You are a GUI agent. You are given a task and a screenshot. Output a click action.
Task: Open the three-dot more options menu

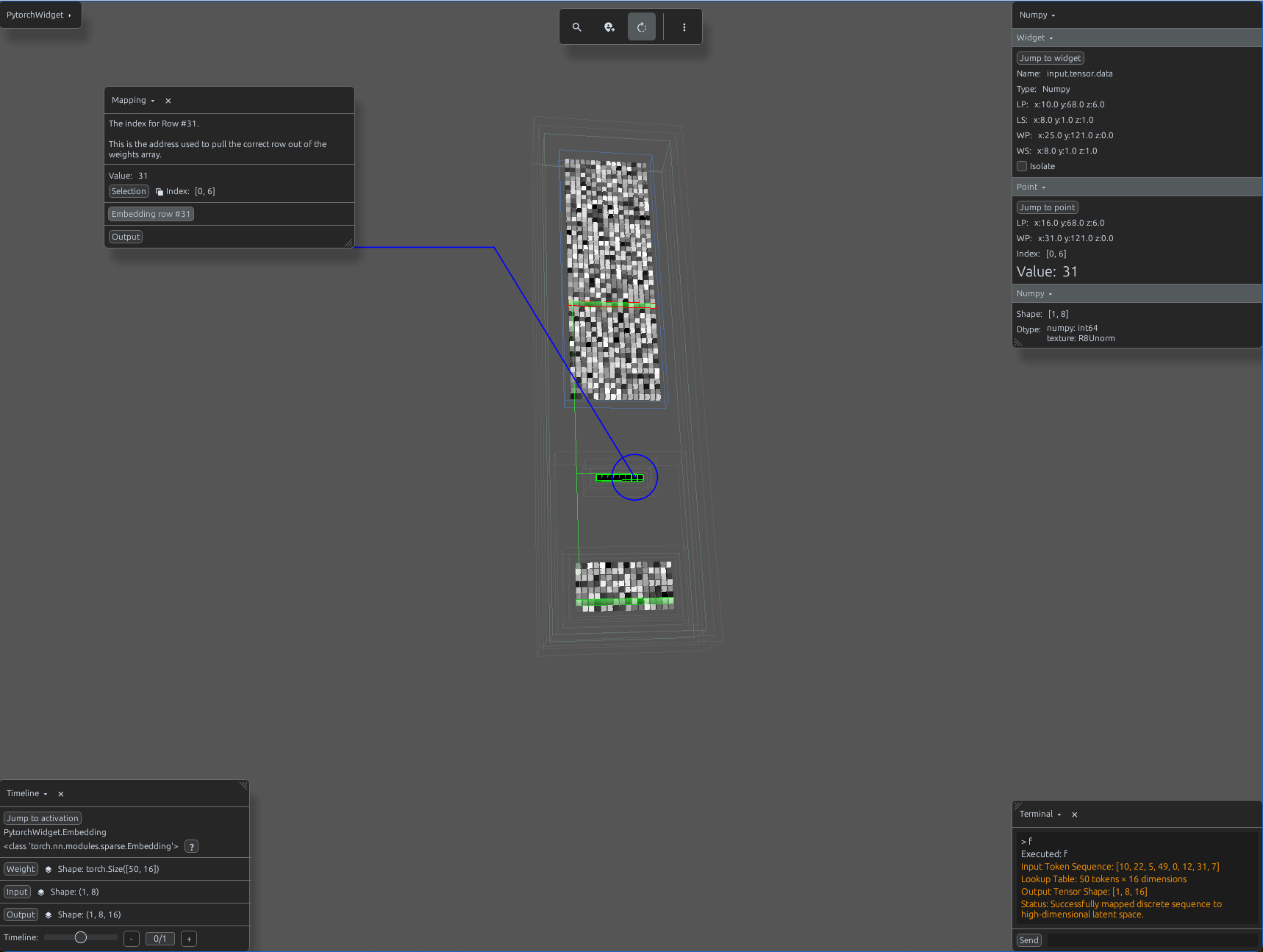pyautogui.click(x=684, y=27)
